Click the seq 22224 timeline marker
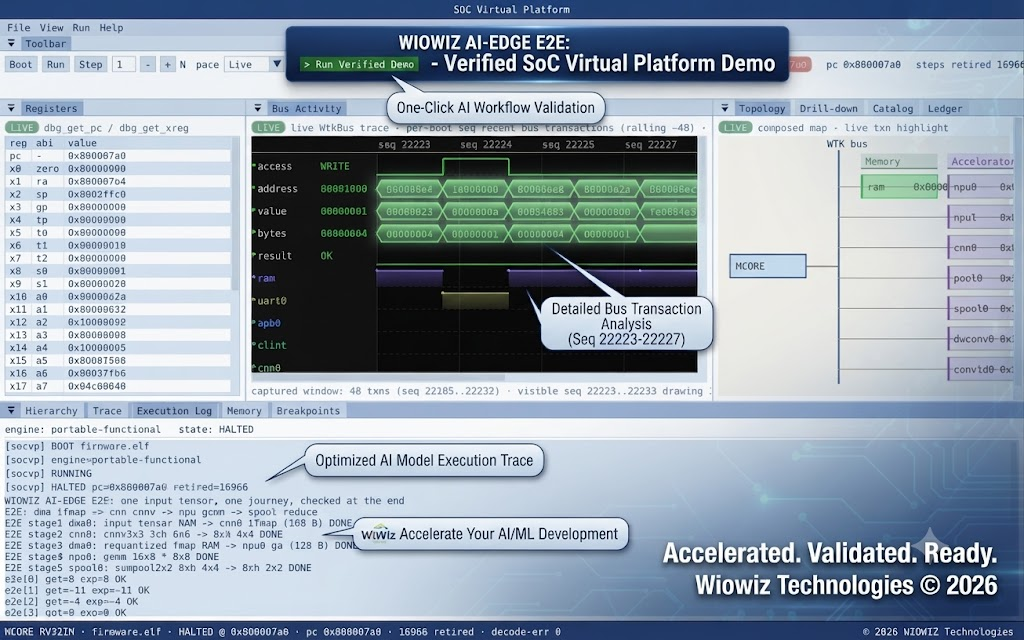 tap(486, 144)
